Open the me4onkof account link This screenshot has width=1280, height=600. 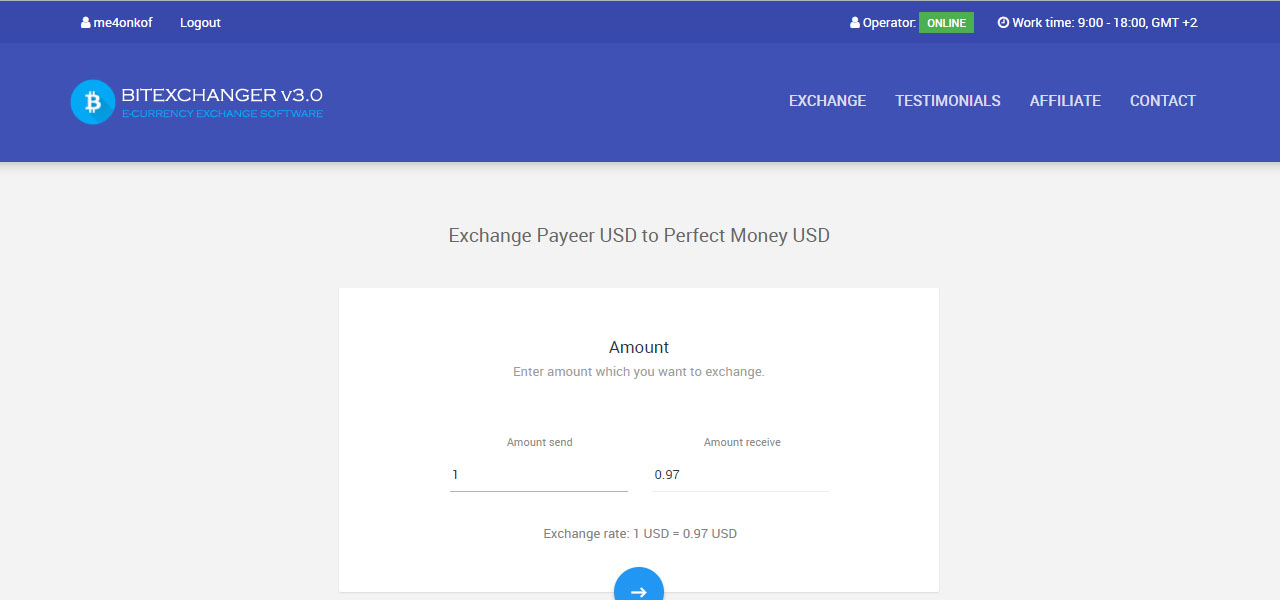[123, 22]
